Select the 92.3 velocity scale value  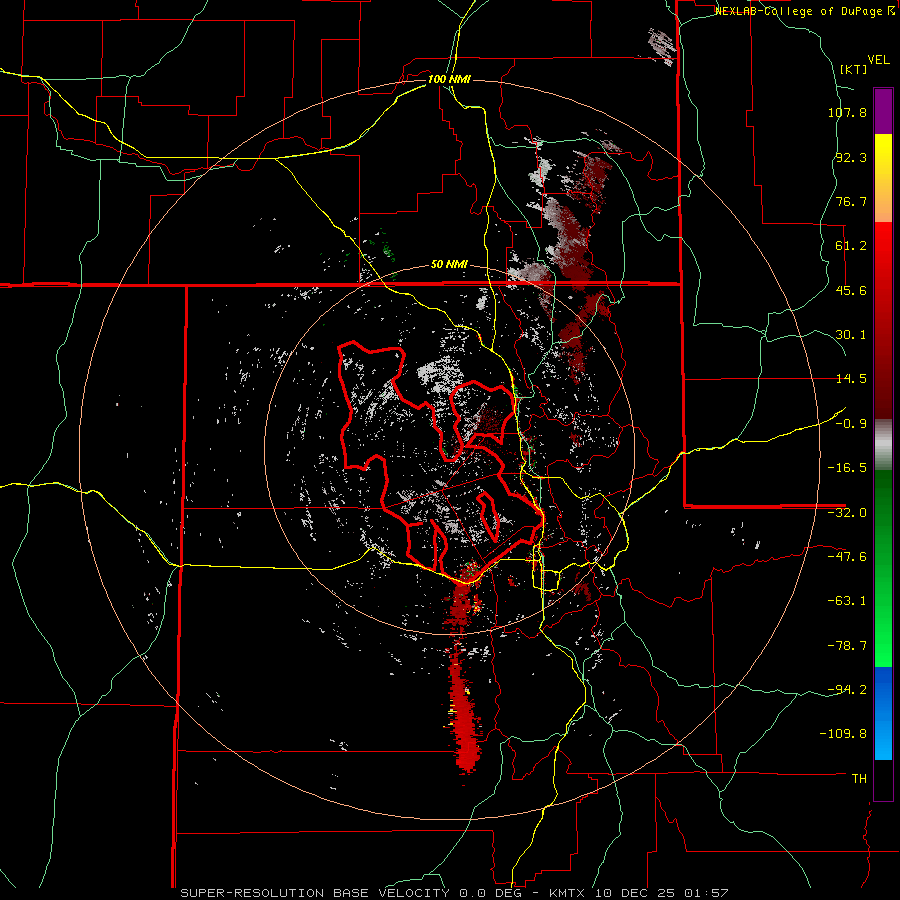851,157
